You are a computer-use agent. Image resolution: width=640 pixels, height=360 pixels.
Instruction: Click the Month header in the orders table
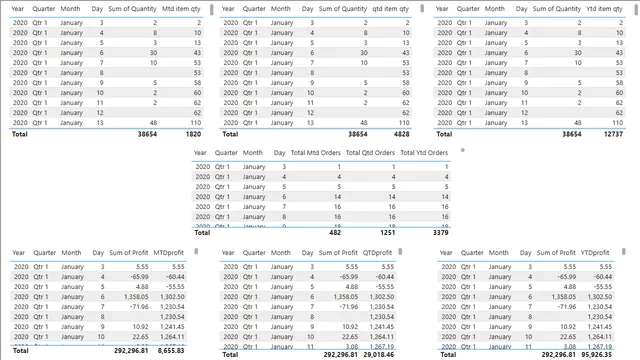coord(253,153)
